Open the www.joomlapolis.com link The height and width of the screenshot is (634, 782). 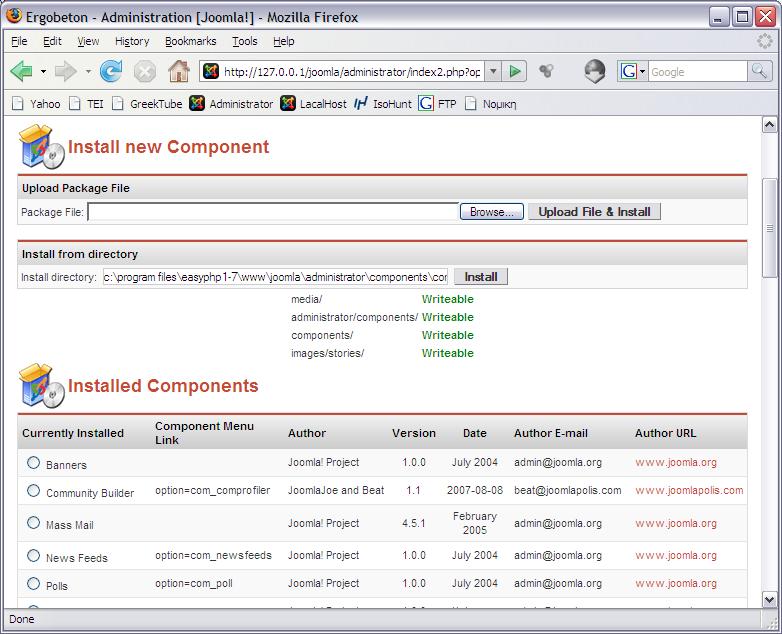[689, 490]
